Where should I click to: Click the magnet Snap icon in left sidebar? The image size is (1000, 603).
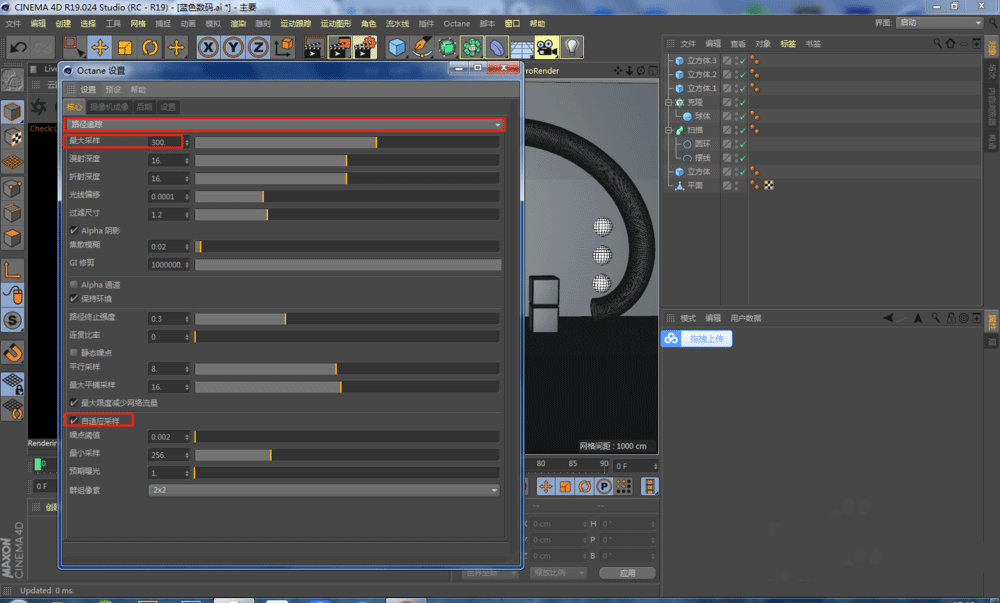[13, 352]
